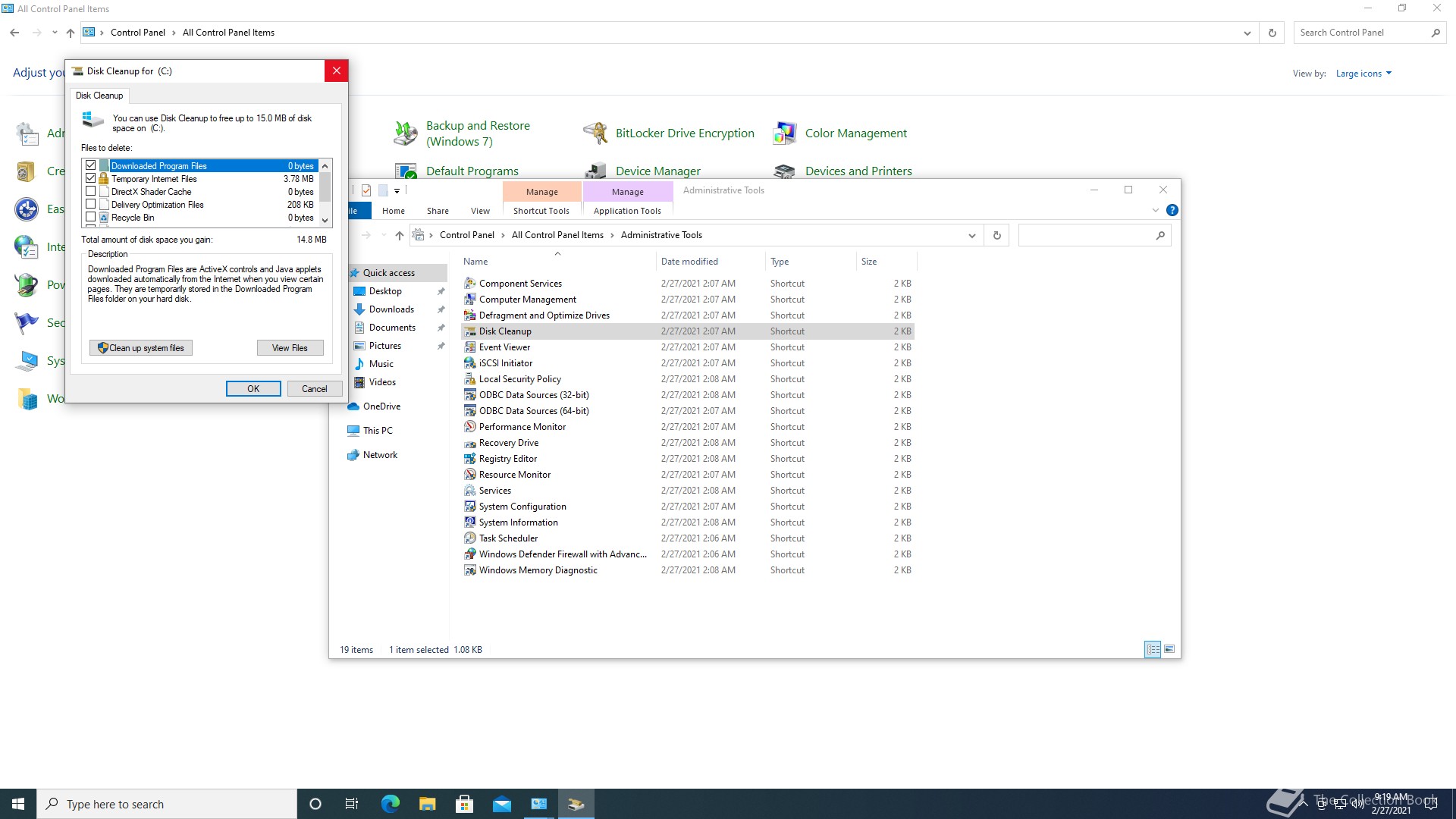Select Downloads in Quick access pane
The width and height of the screenshot is (1456, 819).
click(x=391, y=309)
